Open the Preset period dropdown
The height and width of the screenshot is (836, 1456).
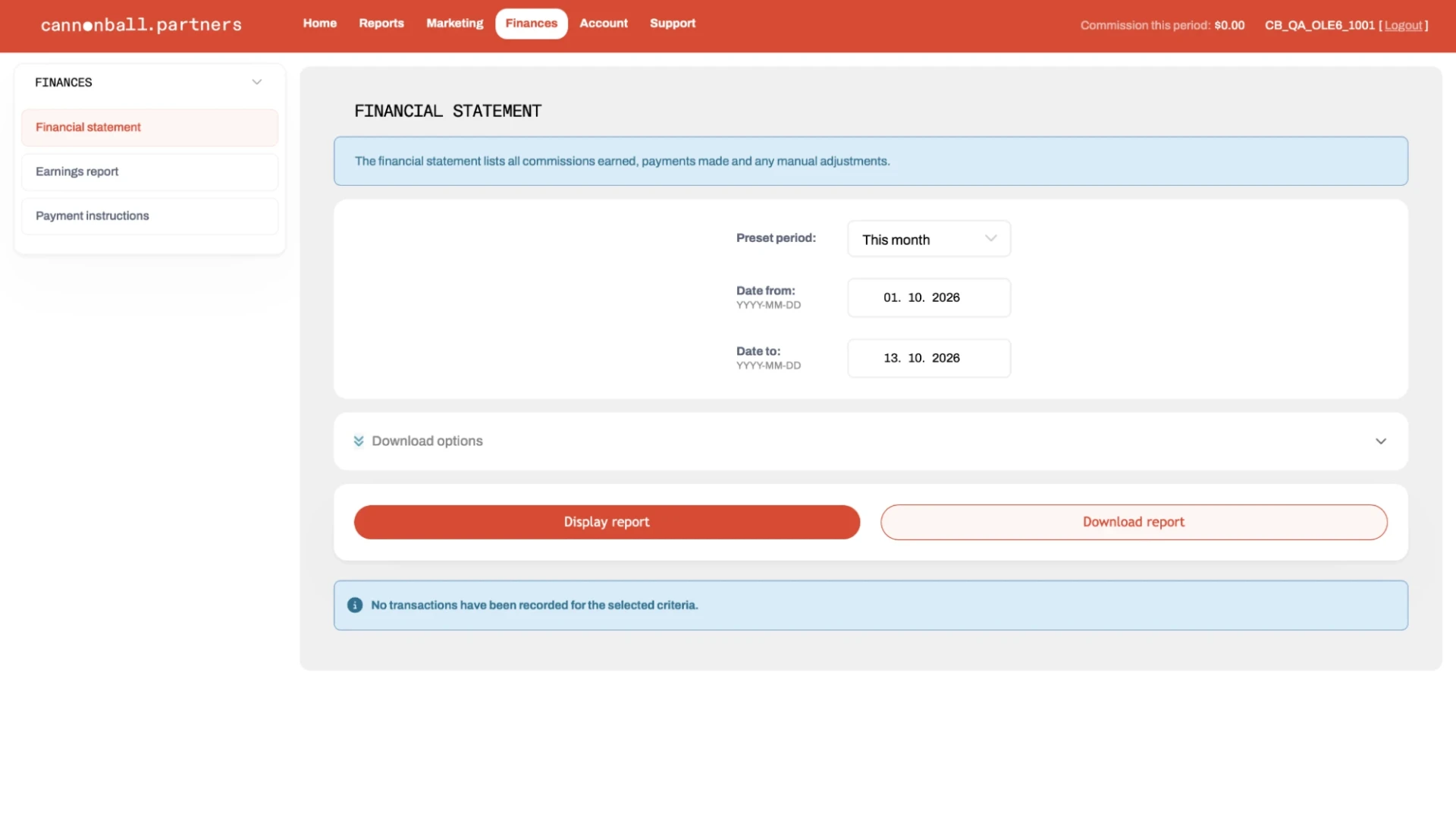click(928, 239)
